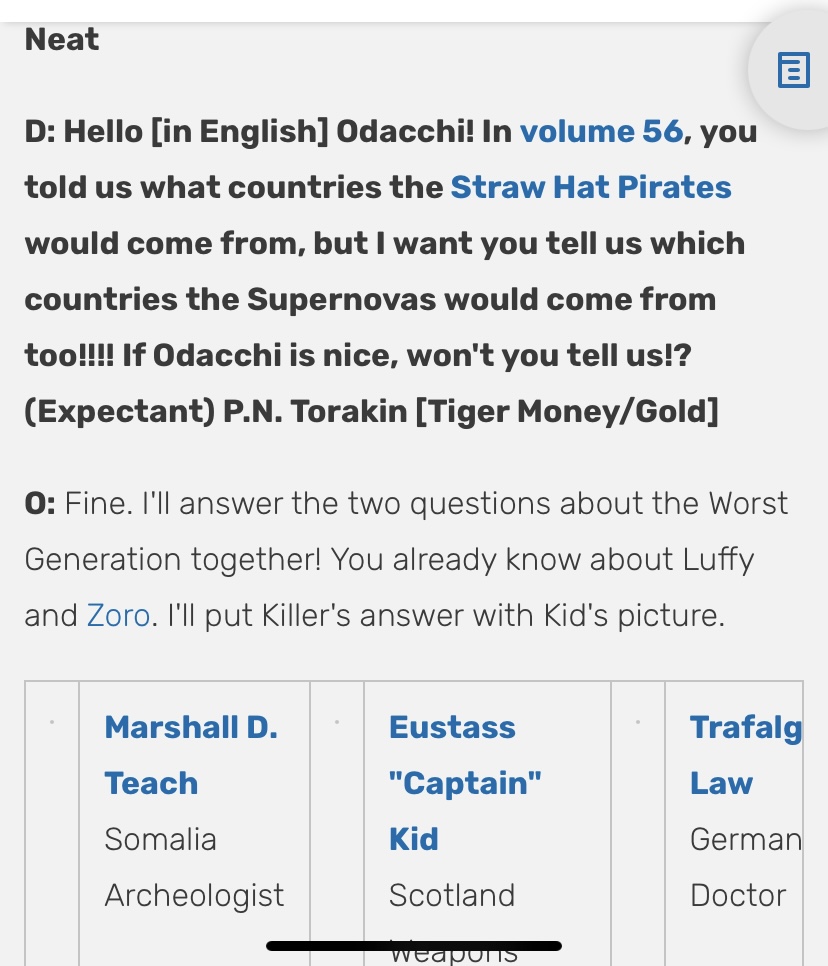828x966 pixels.
Task: Tap the Doctor label under Law
Action: (x=738, y=895)
